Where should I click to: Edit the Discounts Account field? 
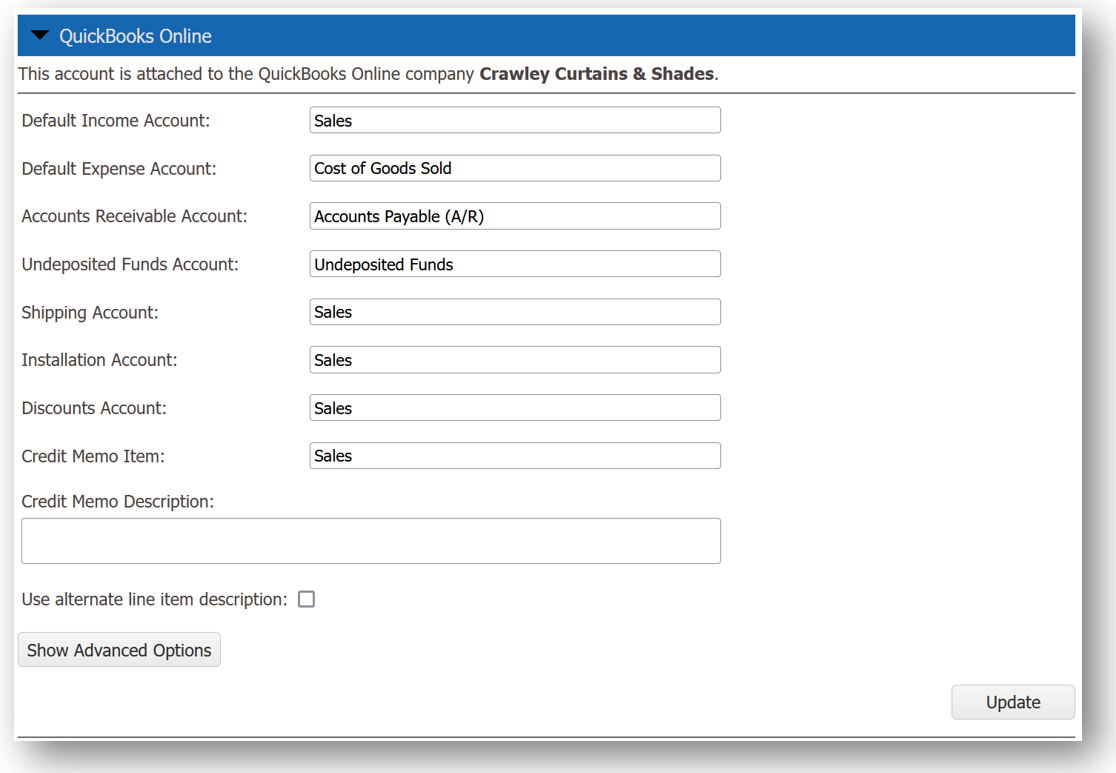click(x=515, y=408)
